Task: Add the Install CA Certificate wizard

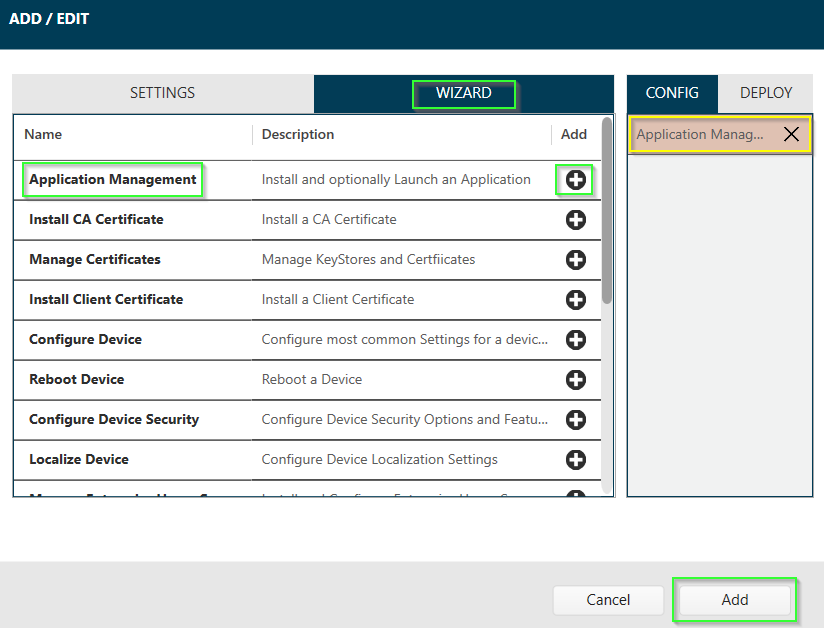Action: click(x=576, y=220)
